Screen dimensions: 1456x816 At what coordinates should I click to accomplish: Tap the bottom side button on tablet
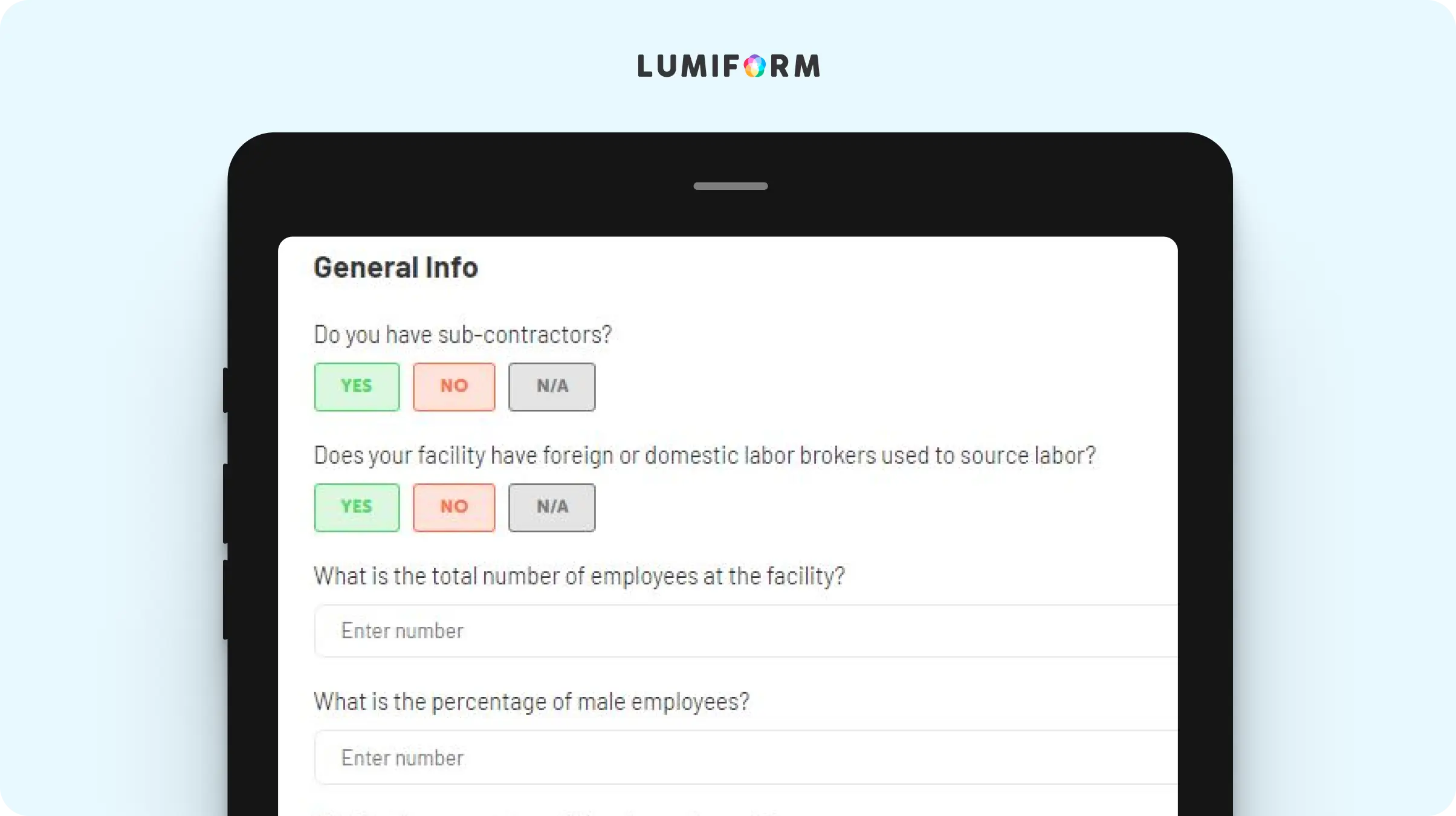coord(225,600)
